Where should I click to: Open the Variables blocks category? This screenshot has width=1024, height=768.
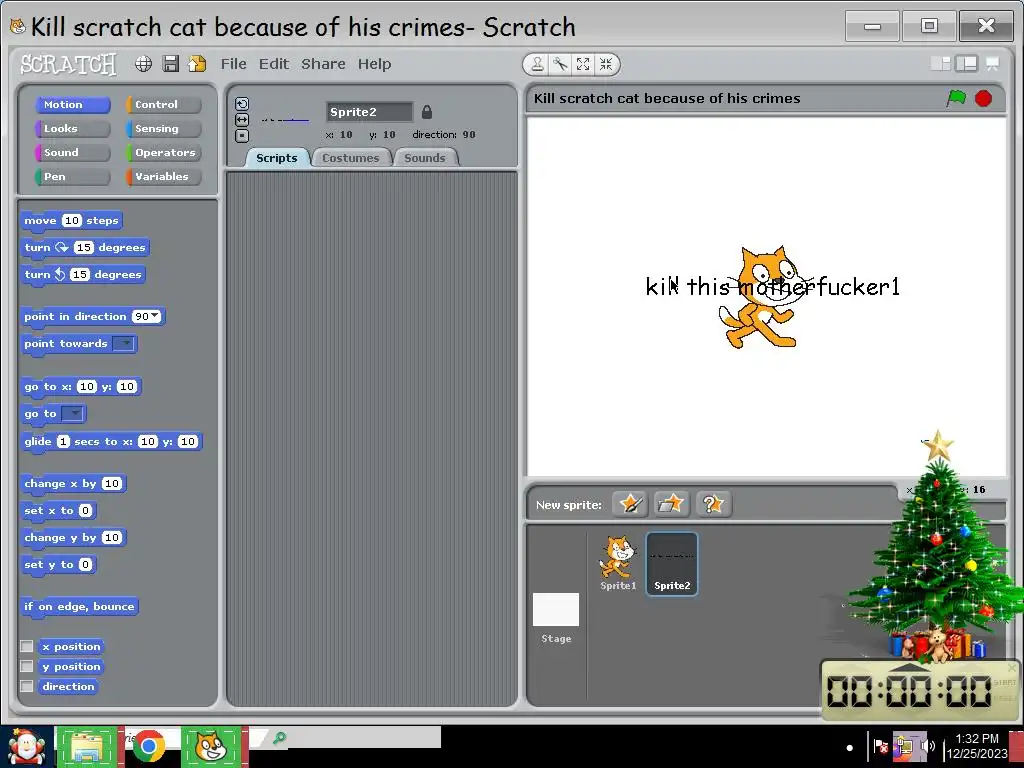point(163,177)
